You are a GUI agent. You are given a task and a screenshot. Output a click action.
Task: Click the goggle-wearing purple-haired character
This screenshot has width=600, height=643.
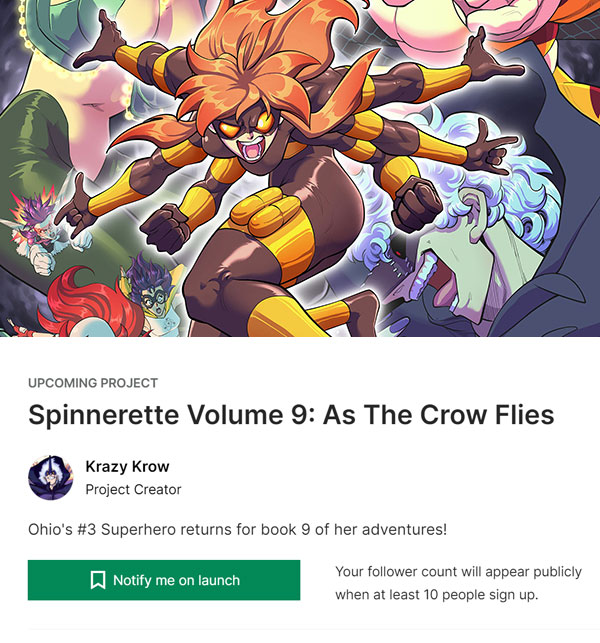(153, 291)
